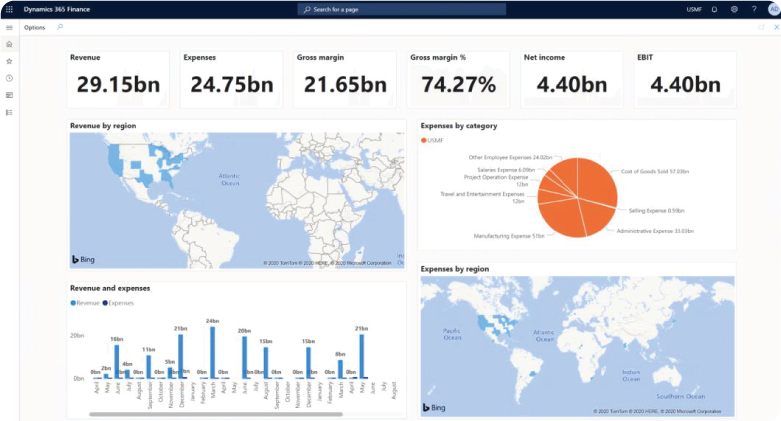Expand the hamburger navigation pane
781x421 pixels.
pyautogui.click(x=9, y=27)
